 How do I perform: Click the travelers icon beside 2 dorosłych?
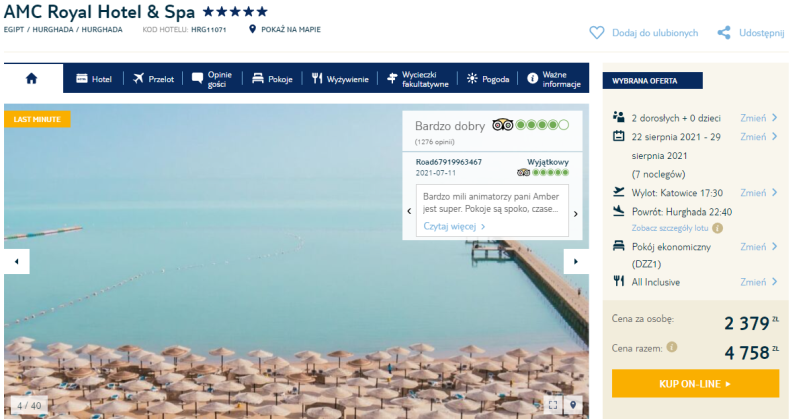click(x=619, y=117)
